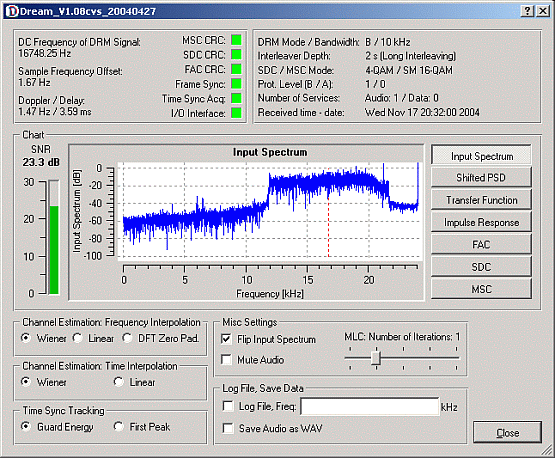Open the MSC constellation chart
The width and height of the screenshot is (555, 458).
coord(481,289)
